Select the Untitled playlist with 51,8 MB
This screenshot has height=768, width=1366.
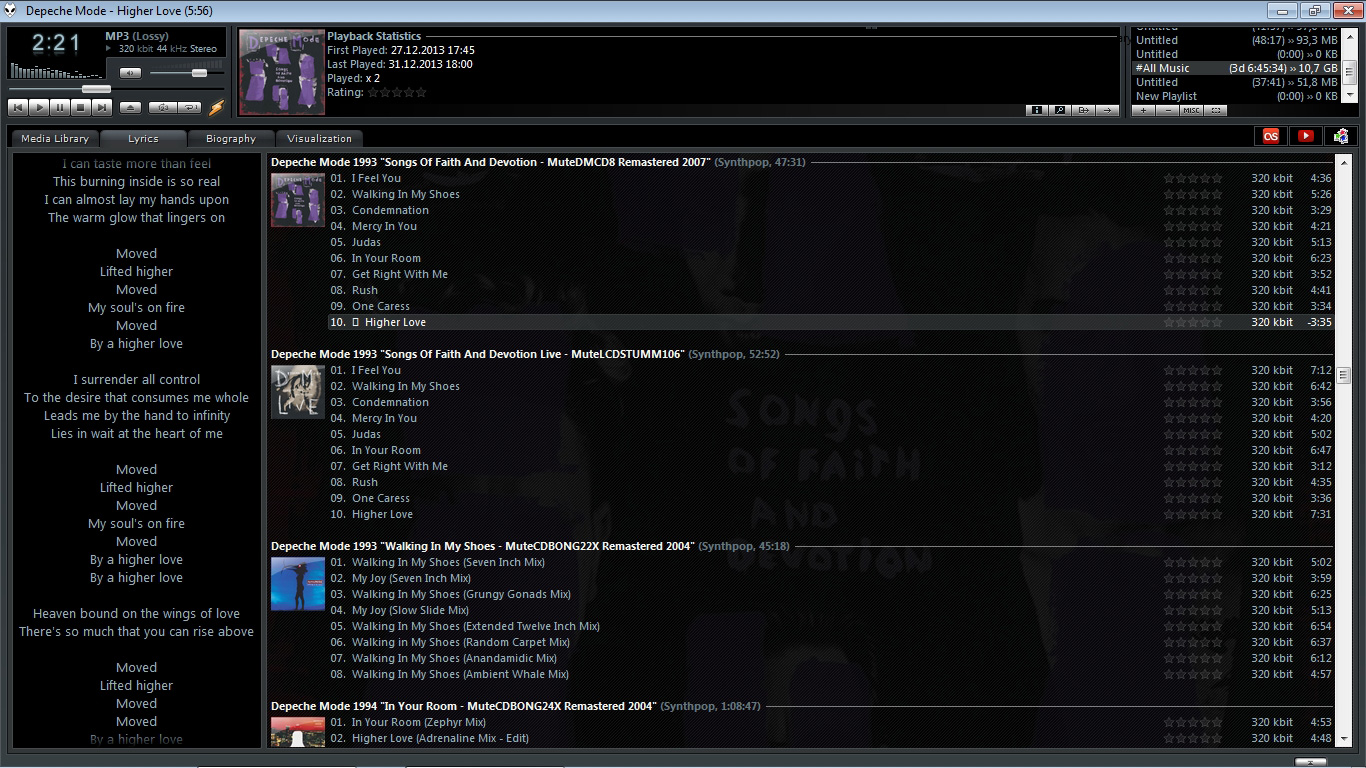1236,82
